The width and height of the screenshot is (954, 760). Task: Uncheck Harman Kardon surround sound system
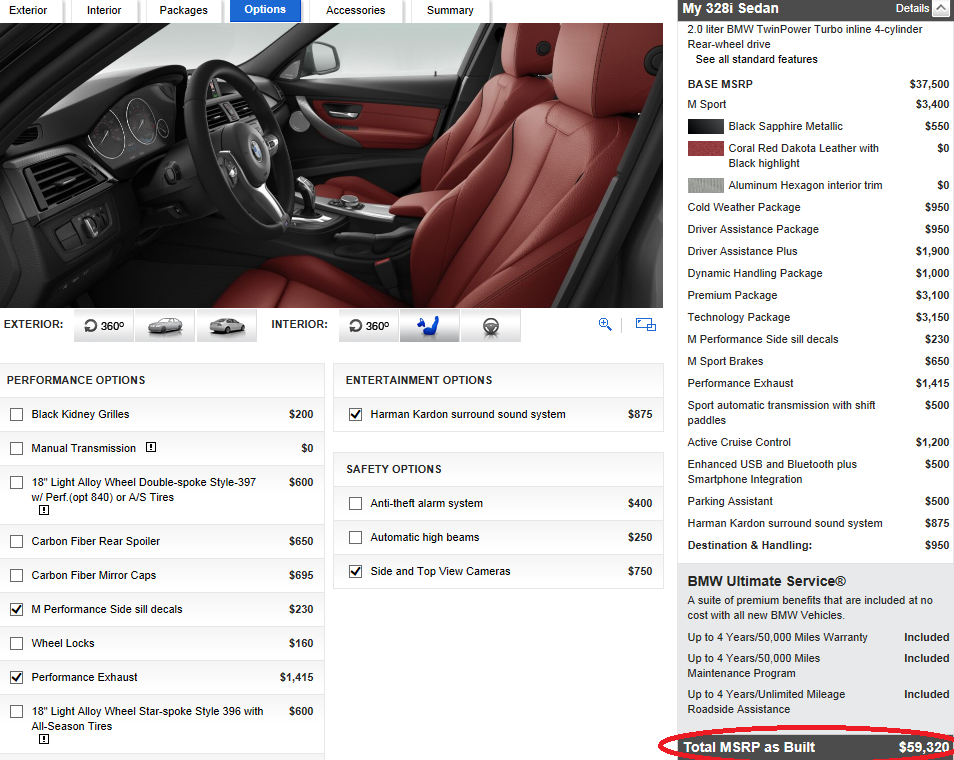tap(355, 414)
